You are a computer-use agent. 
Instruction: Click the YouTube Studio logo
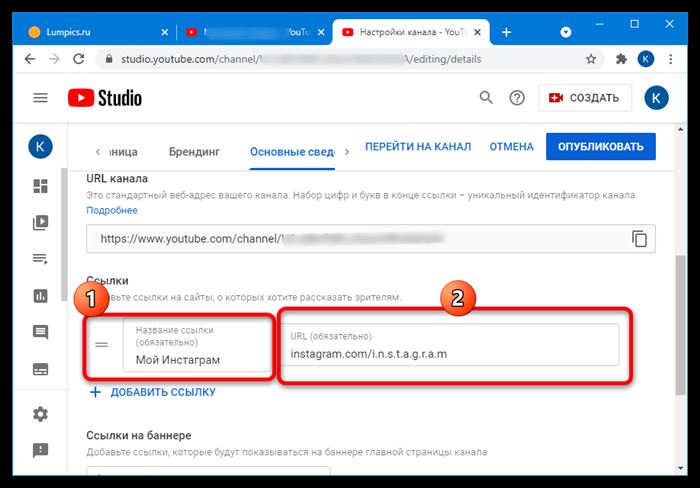pos(105,98)
